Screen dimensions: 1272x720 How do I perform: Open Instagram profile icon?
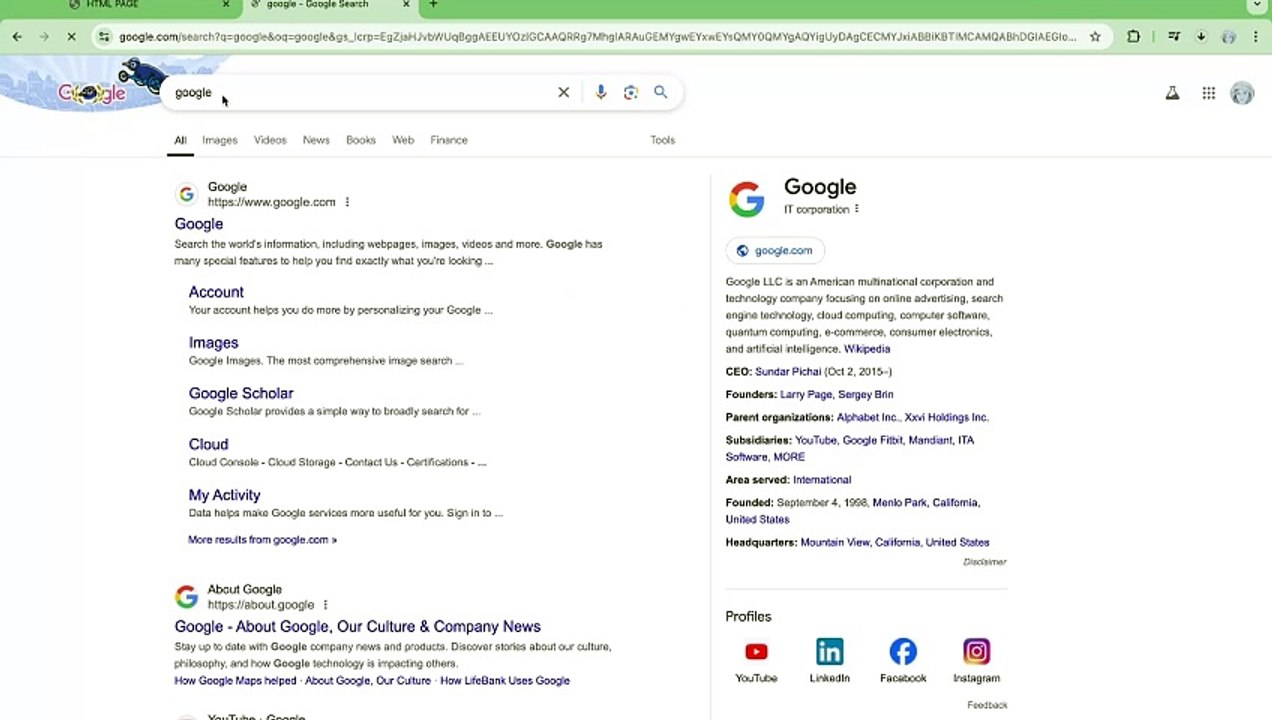(x=976, y=652)
